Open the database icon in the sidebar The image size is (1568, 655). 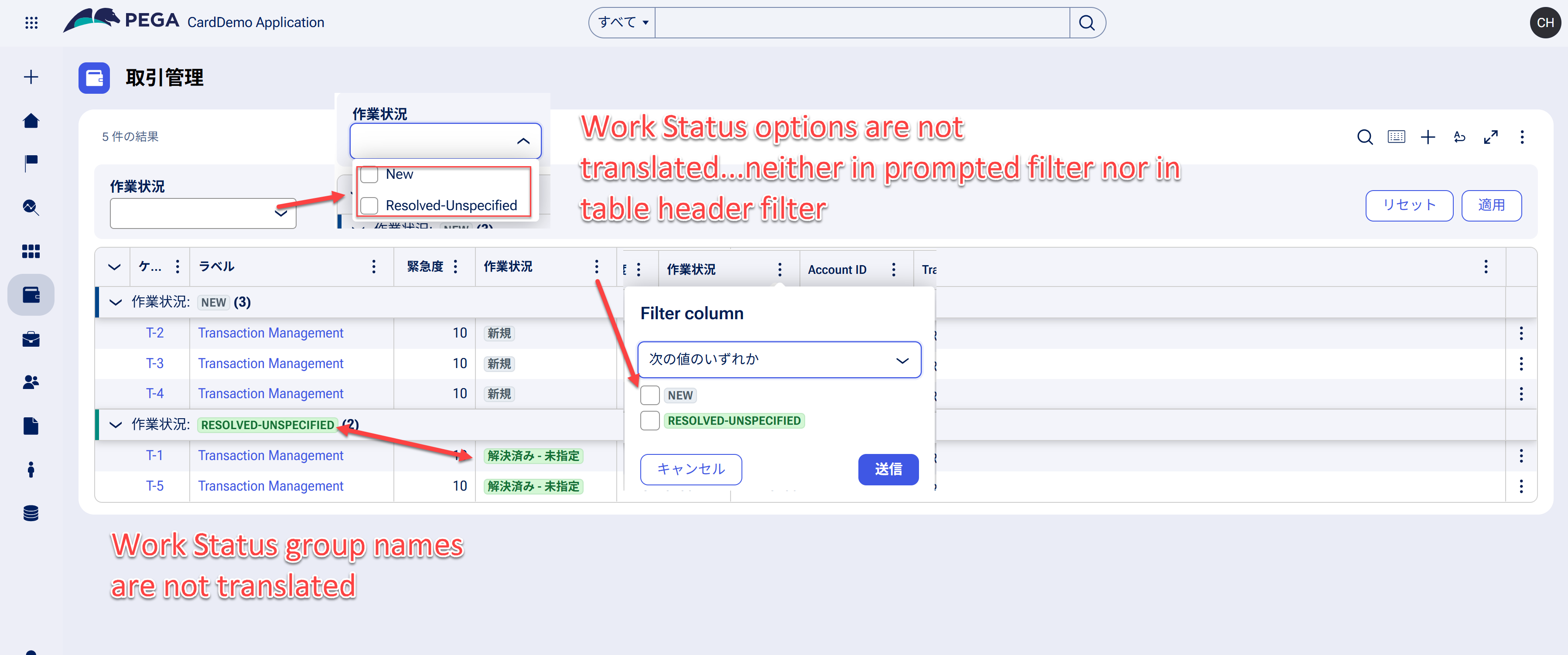[x=31, y=513]
